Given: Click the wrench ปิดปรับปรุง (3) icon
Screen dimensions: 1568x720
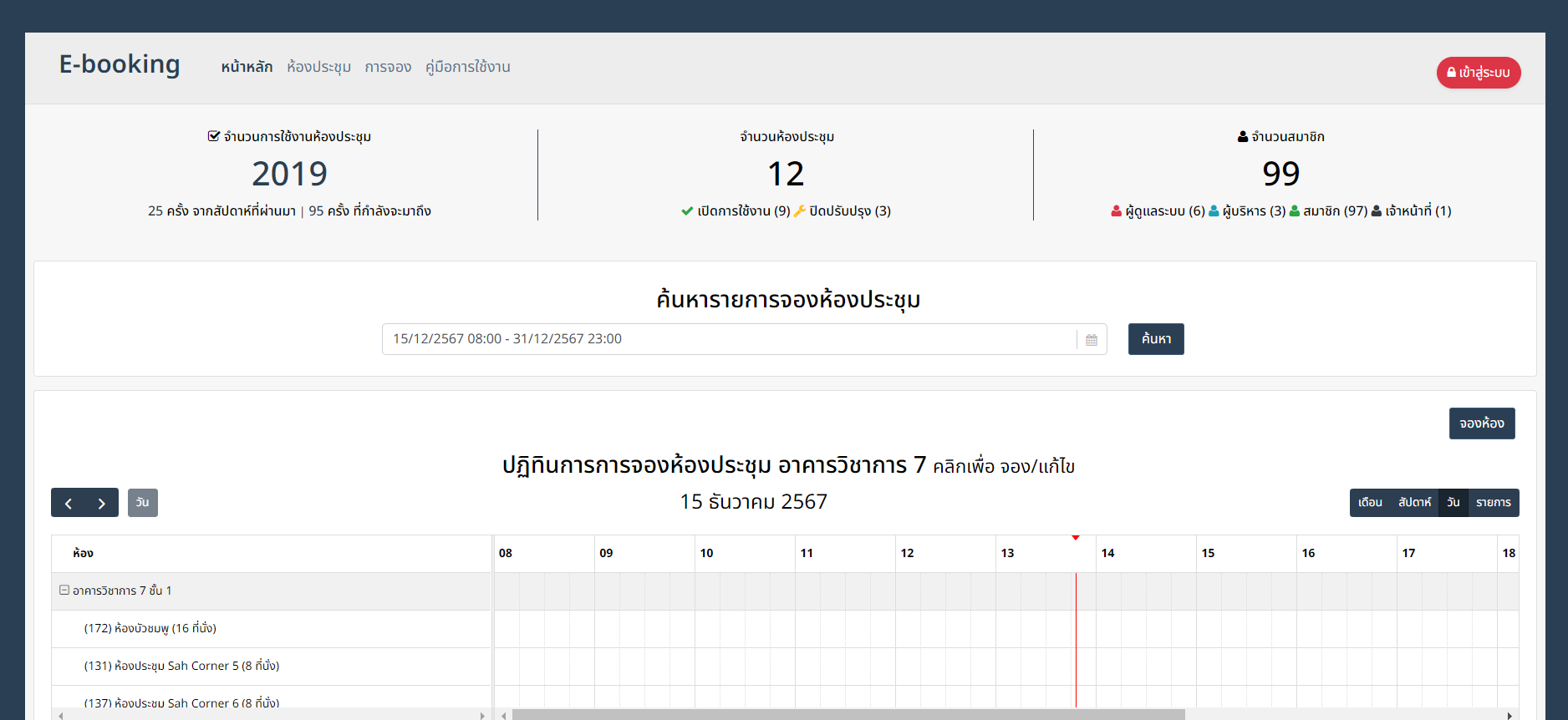Looking at the screenshot, I should (x=799, y=211).
